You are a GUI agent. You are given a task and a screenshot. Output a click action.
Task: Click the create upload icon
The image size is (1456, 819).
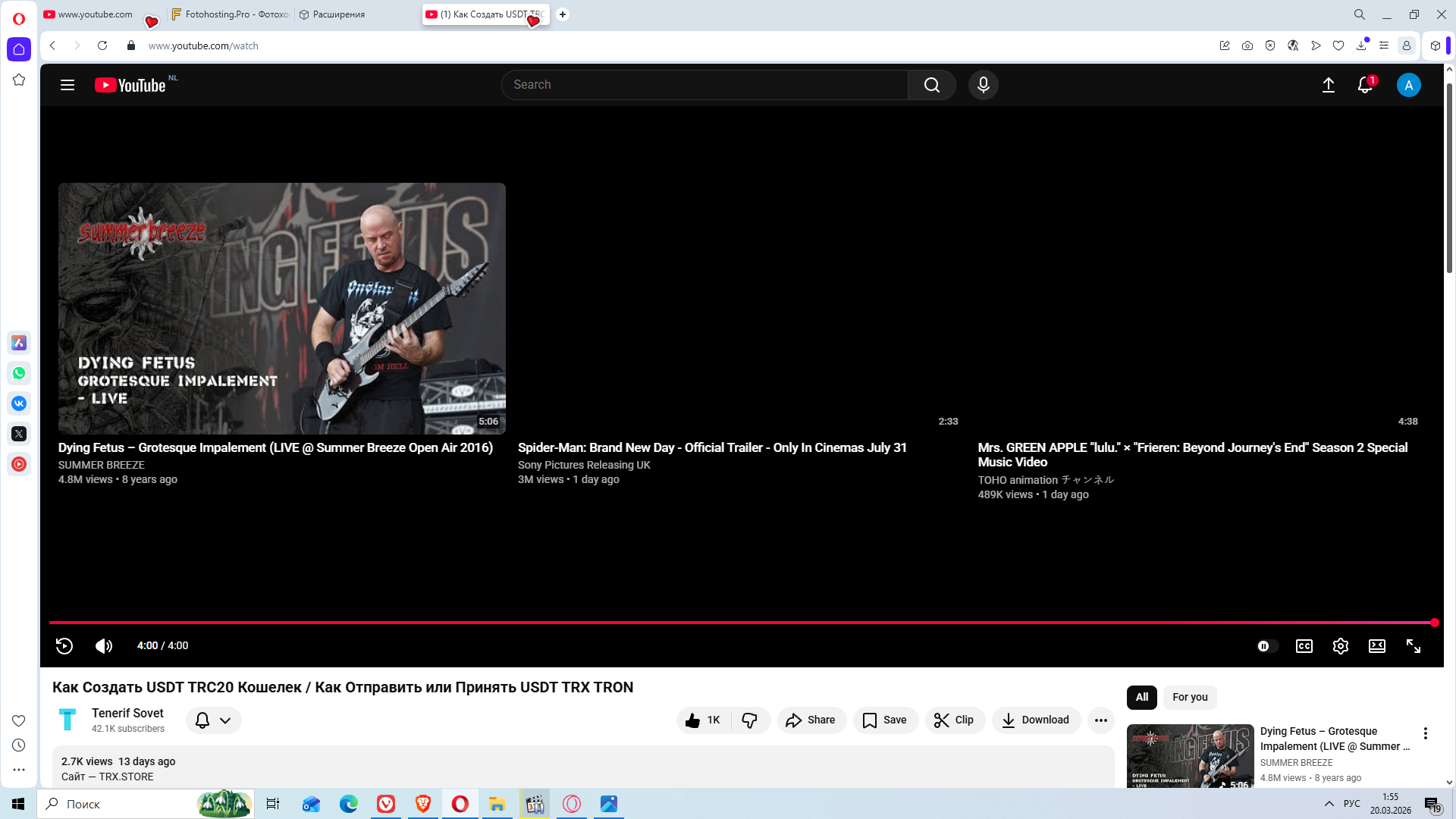[1328, 85]
